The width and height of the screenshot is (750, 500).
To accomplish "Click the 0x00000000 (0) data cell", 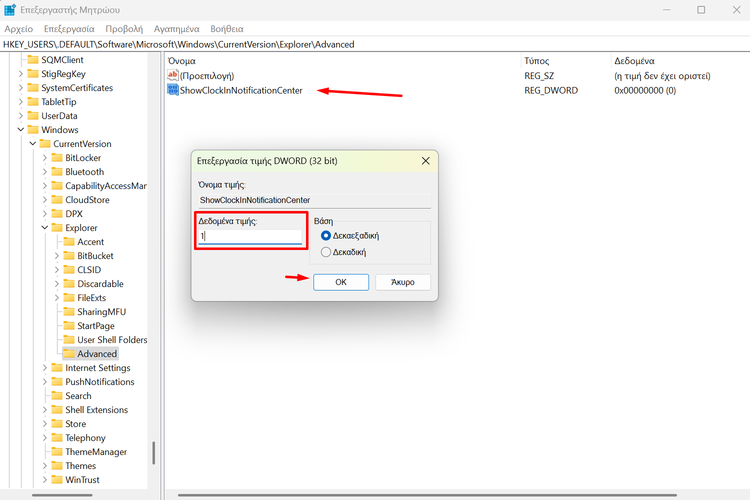I will (645, 90).
